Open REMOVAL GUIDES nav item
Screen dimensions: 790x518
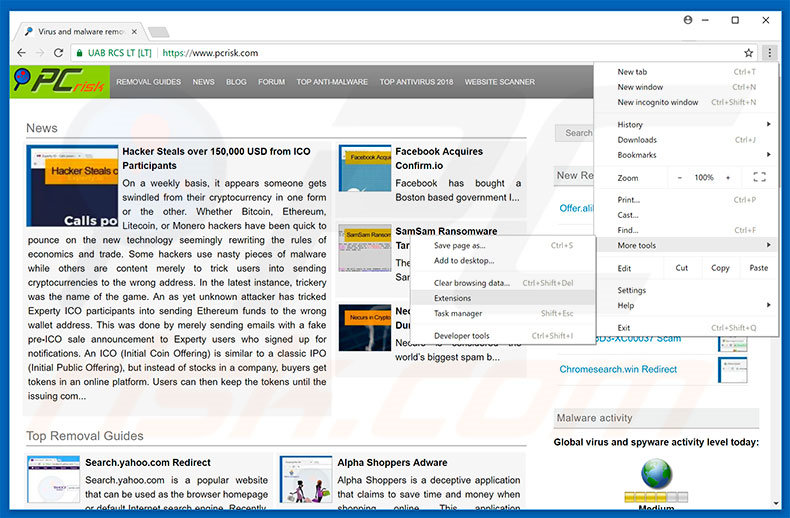(x=148, y=82)
